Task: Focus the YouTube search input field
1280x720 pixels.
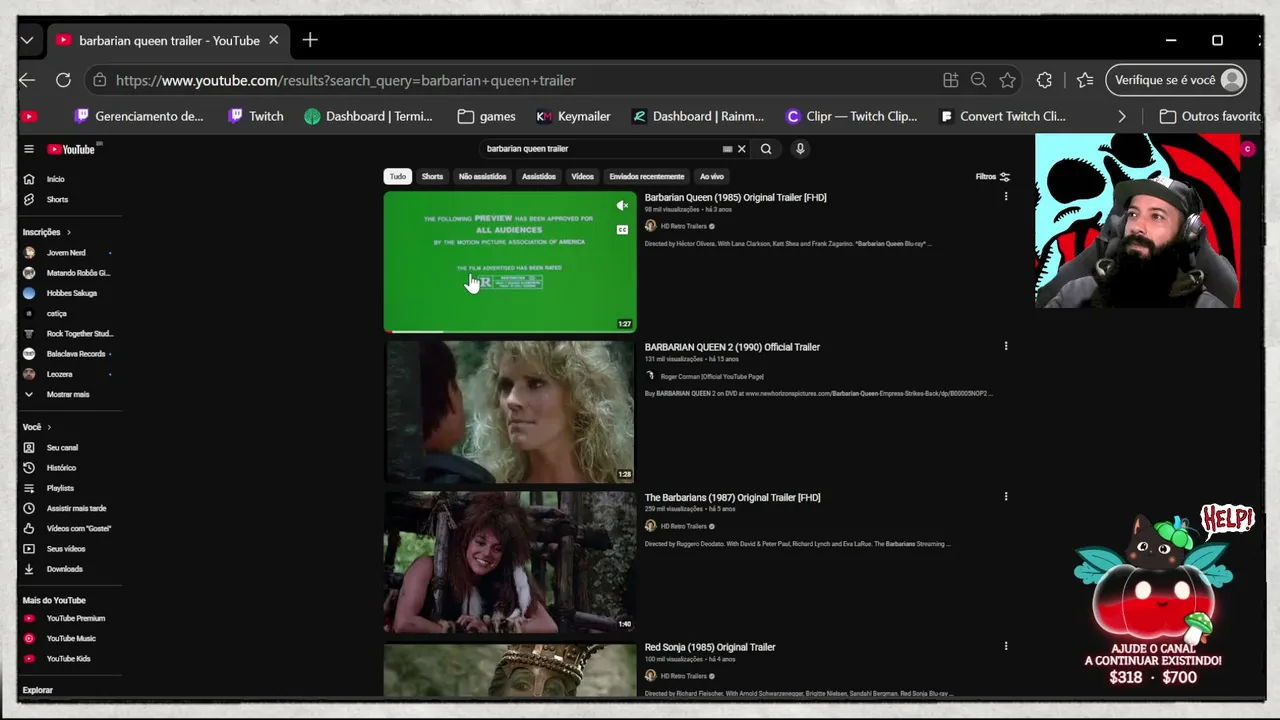Action: pos(600,149)
